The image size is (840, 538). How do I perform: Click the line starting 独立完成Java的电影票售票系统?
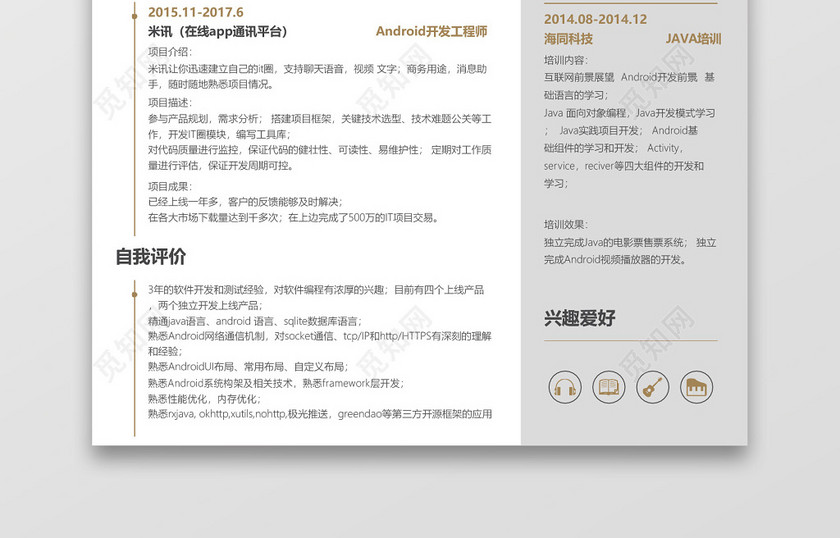pos(630,242)
